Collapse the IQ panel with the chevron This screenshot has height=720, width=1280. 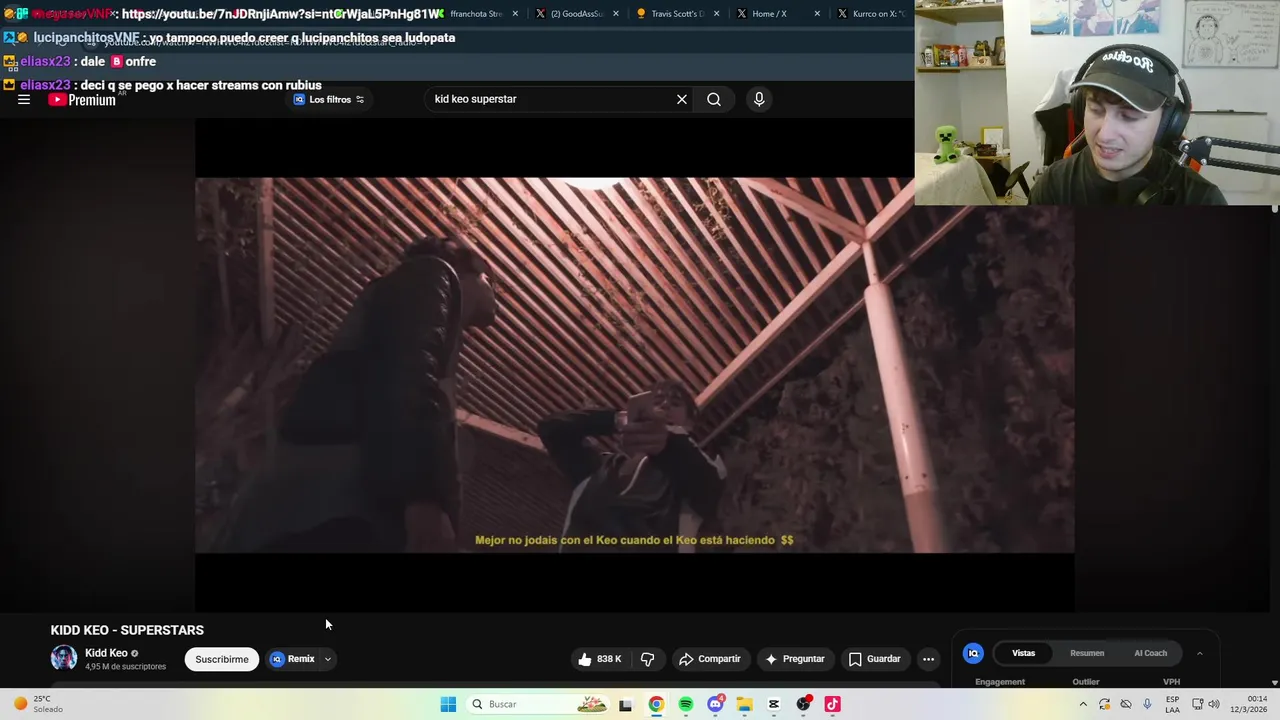click(x=1200, y=653)
